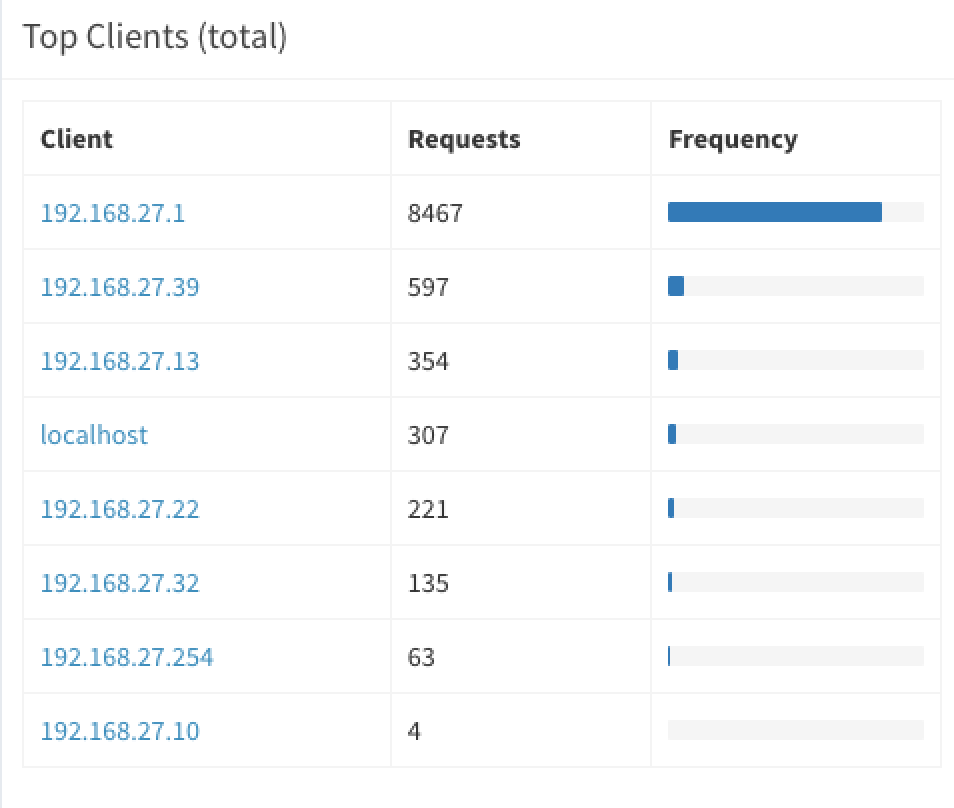Click the Frequency column header
Image resolution: width=954 pixels, height=808 pixels.
click(x=733, y=139)
